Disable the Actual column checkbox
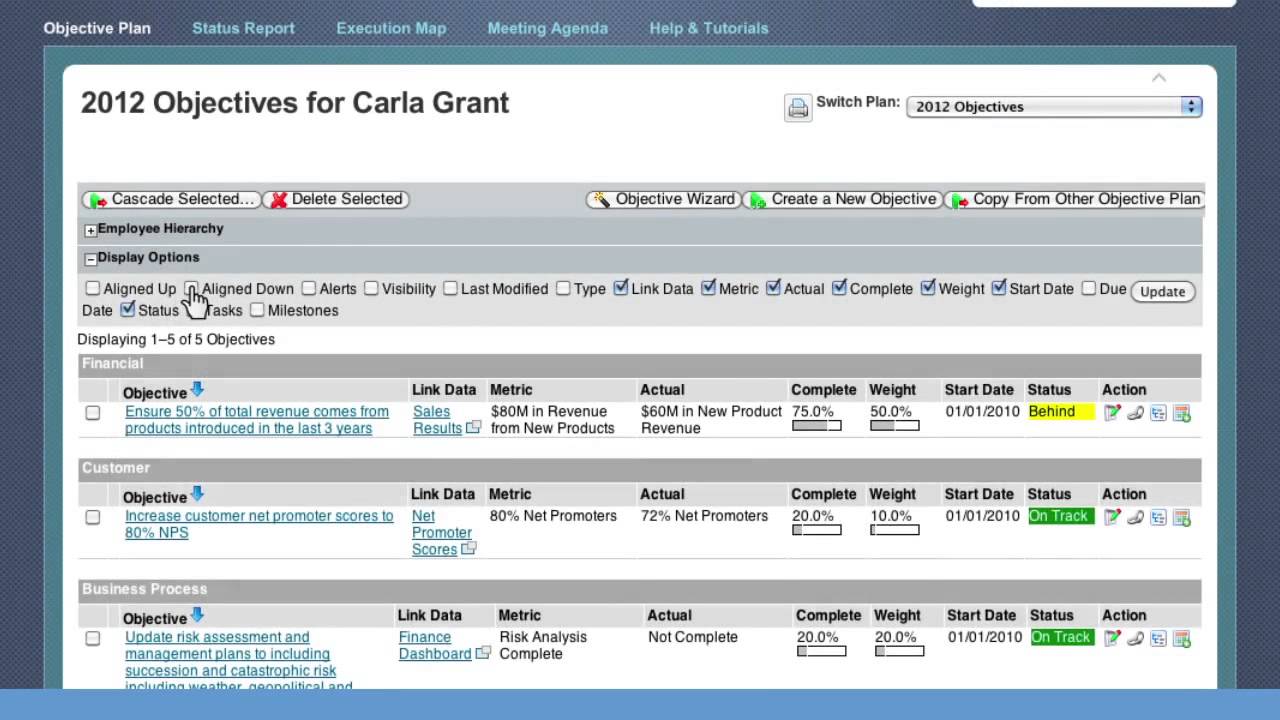Image resolution: width=1280 pixels, height=720 pixels. (x=773, y=288)
